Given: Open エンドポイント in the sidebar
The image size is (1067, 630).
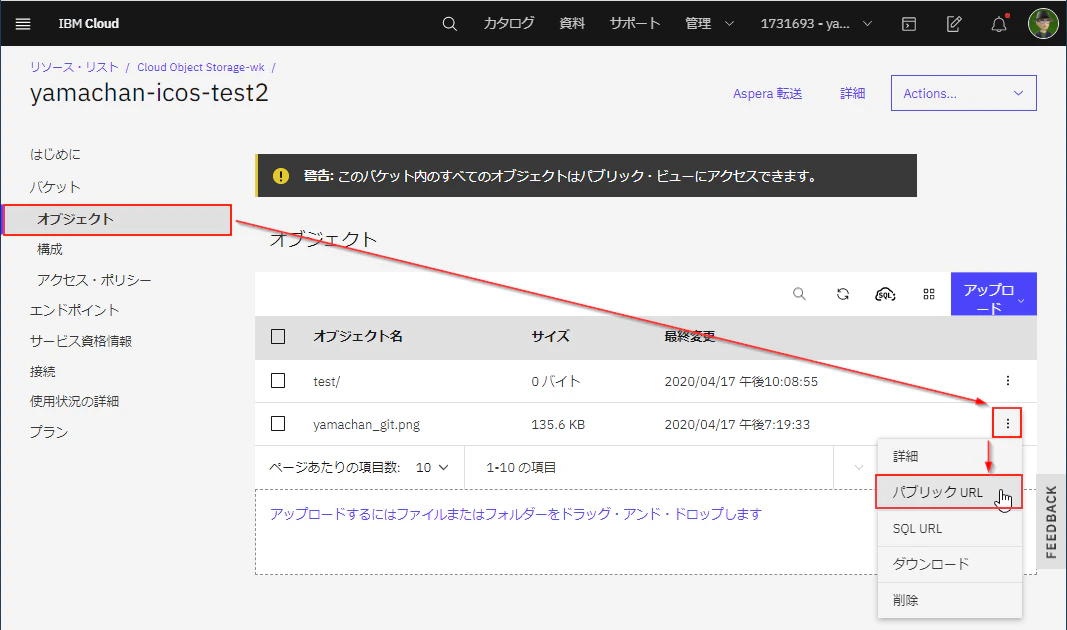Looking at the screenshot, I should 74,310.
